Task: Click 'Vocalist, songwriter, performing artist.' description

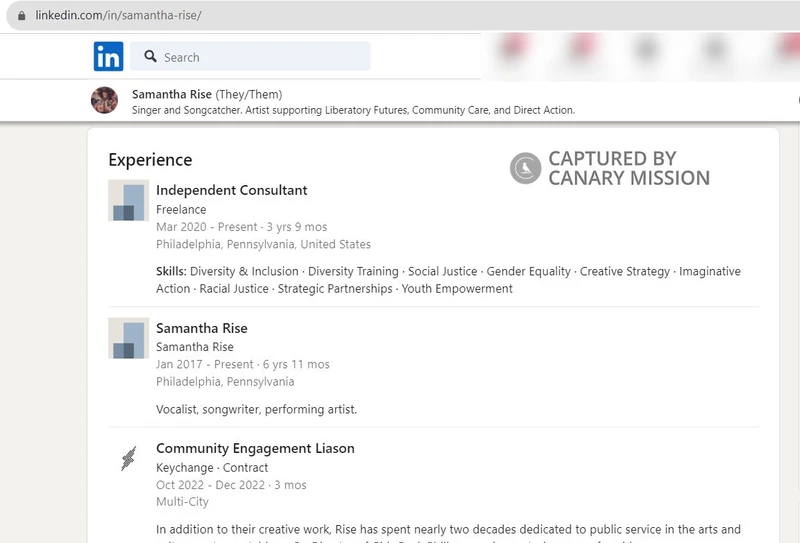Action: [x=257, y=409]
